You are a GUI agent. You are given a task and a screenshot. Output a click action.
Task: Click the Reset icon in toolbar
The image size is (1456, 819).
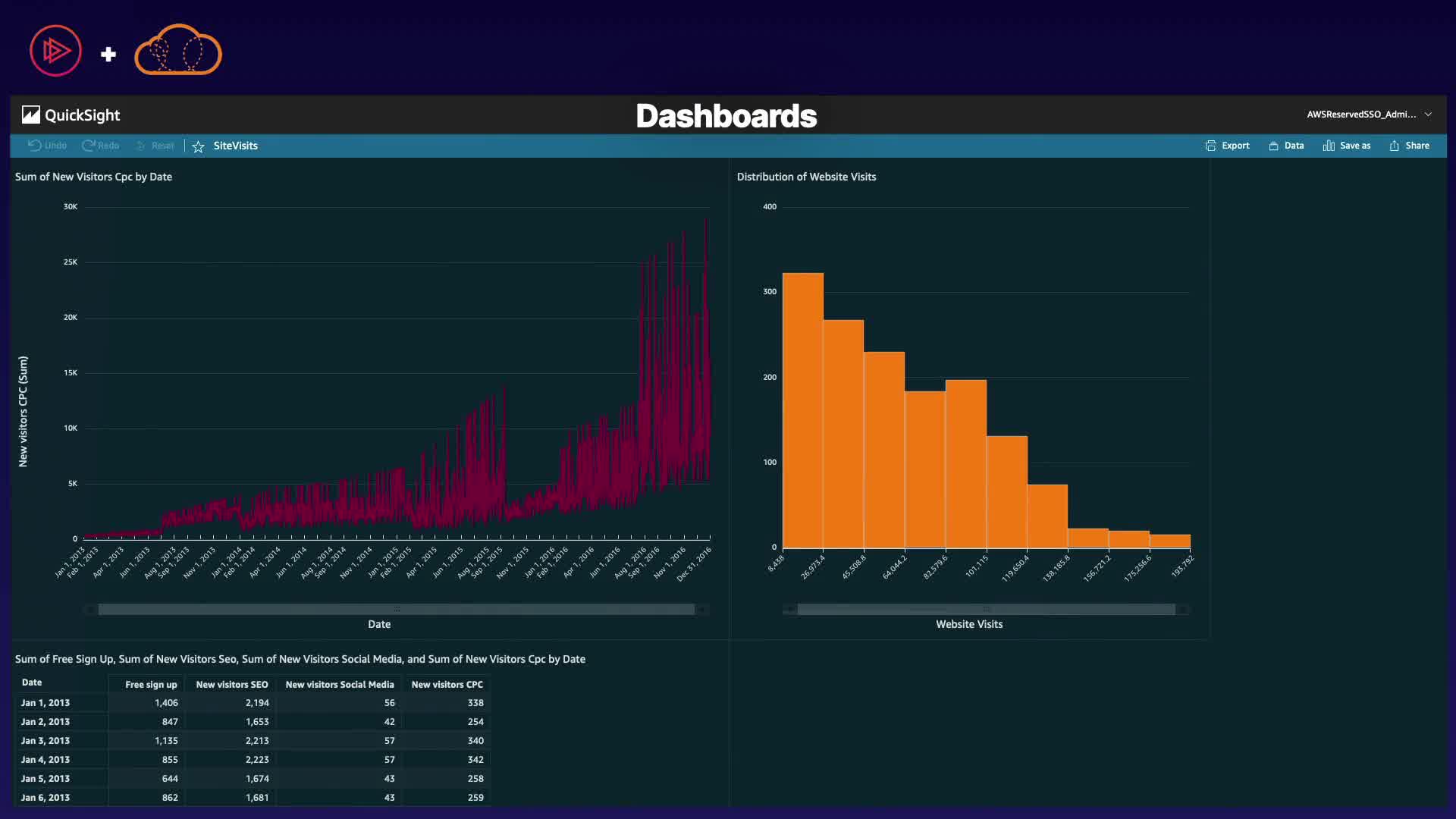[141, 146]
